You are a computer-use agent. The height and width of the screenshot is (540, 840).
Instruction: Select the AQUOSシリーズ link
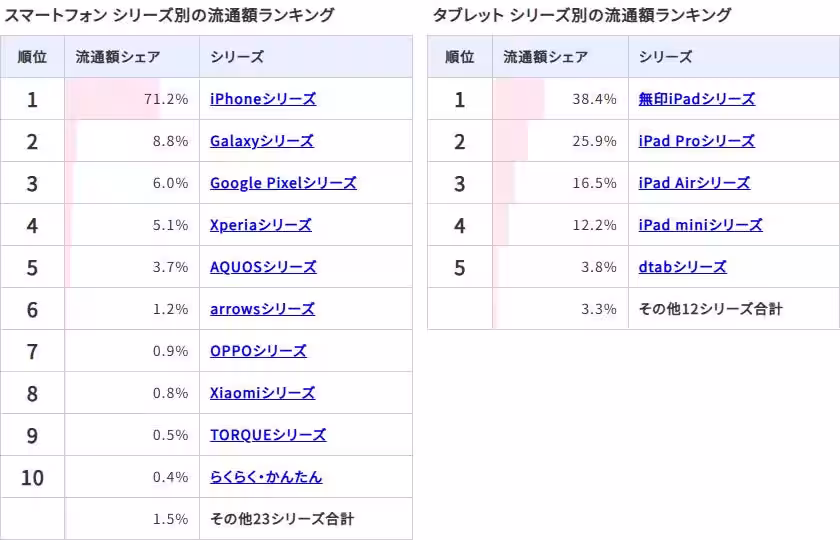(263, 267)
